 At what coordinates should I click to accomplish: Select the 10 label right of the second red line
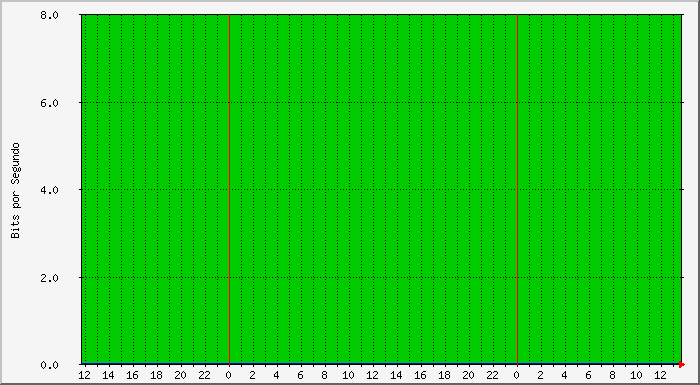(637, 376)
